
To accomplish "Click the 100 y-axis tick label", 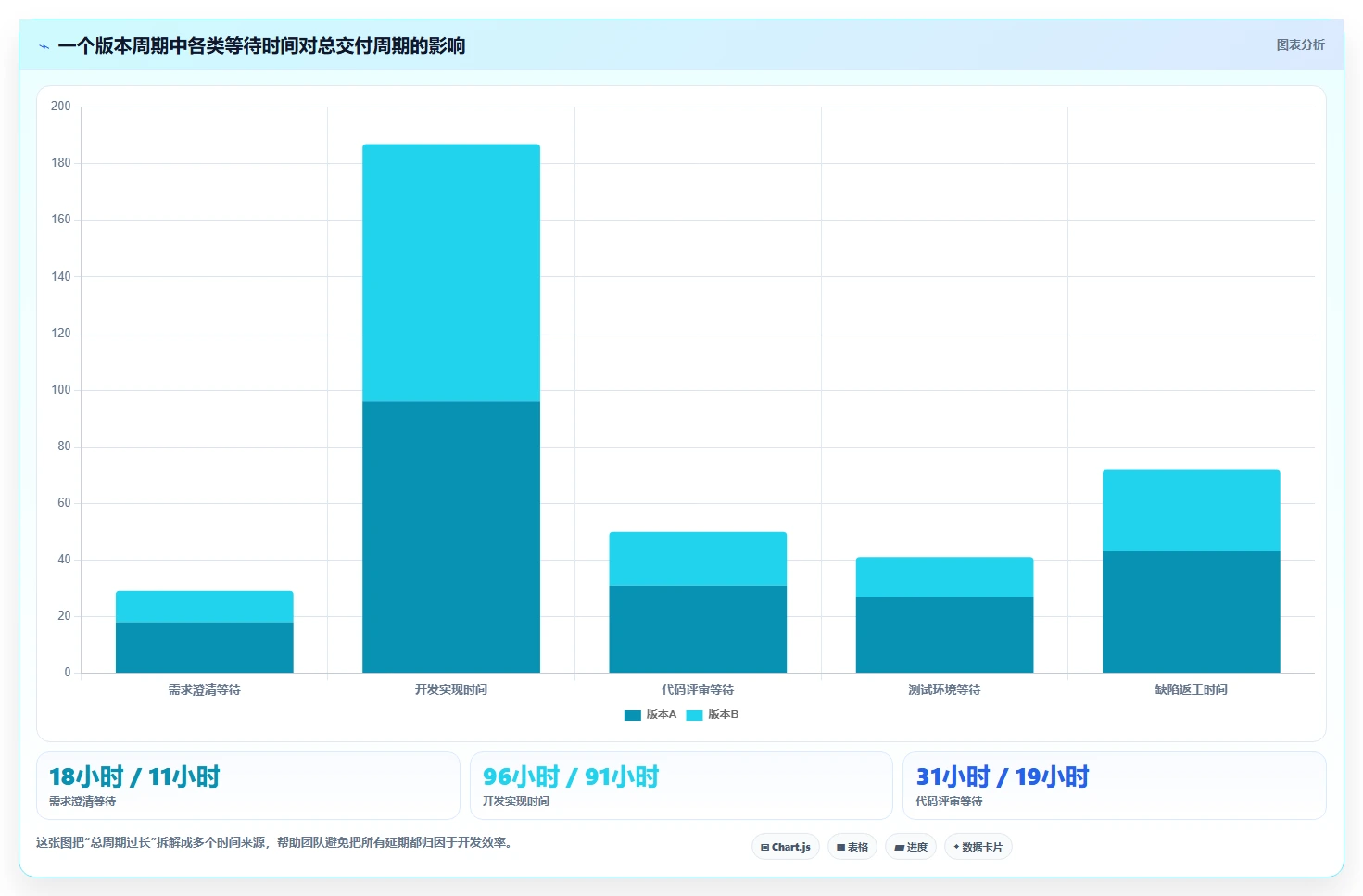I will (61, 390).
